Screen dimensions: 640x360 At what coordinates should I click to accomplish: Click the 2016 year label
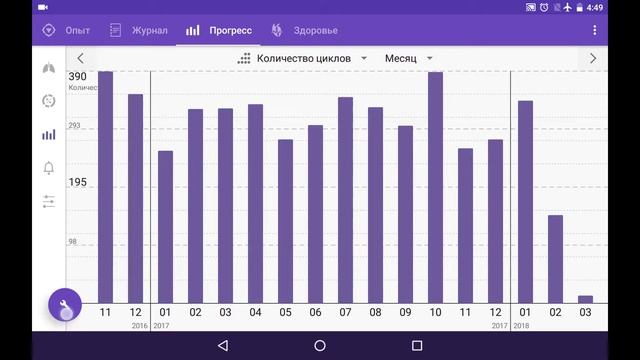point(140,326)
